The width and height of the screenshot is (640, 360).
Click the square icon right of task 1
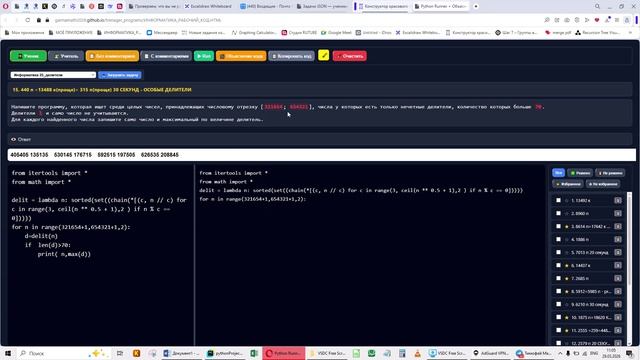click(618, 200)
